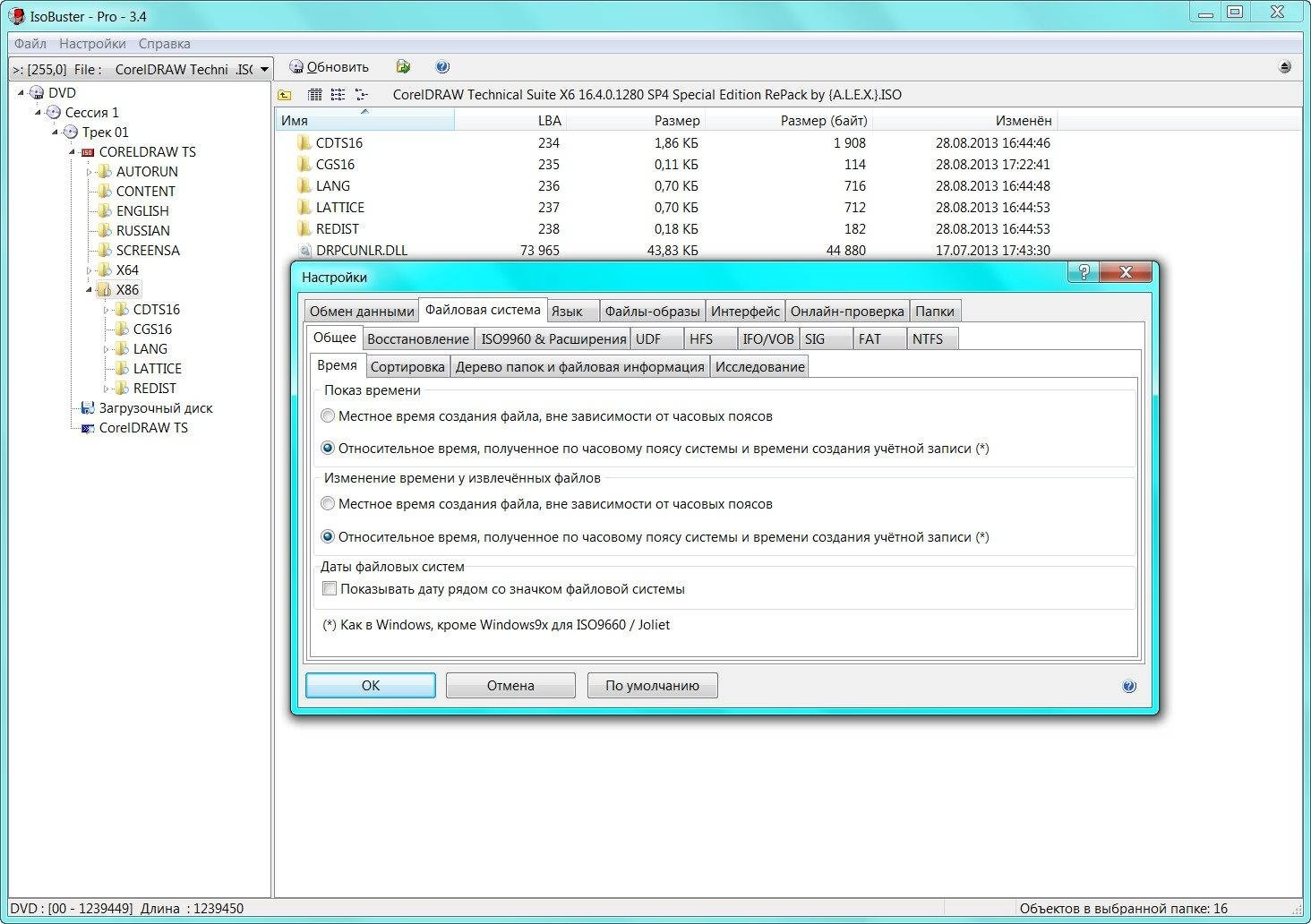Switch to Обмен данными tab
Screen dimensions: 1311x924
[x=362, y=312]
